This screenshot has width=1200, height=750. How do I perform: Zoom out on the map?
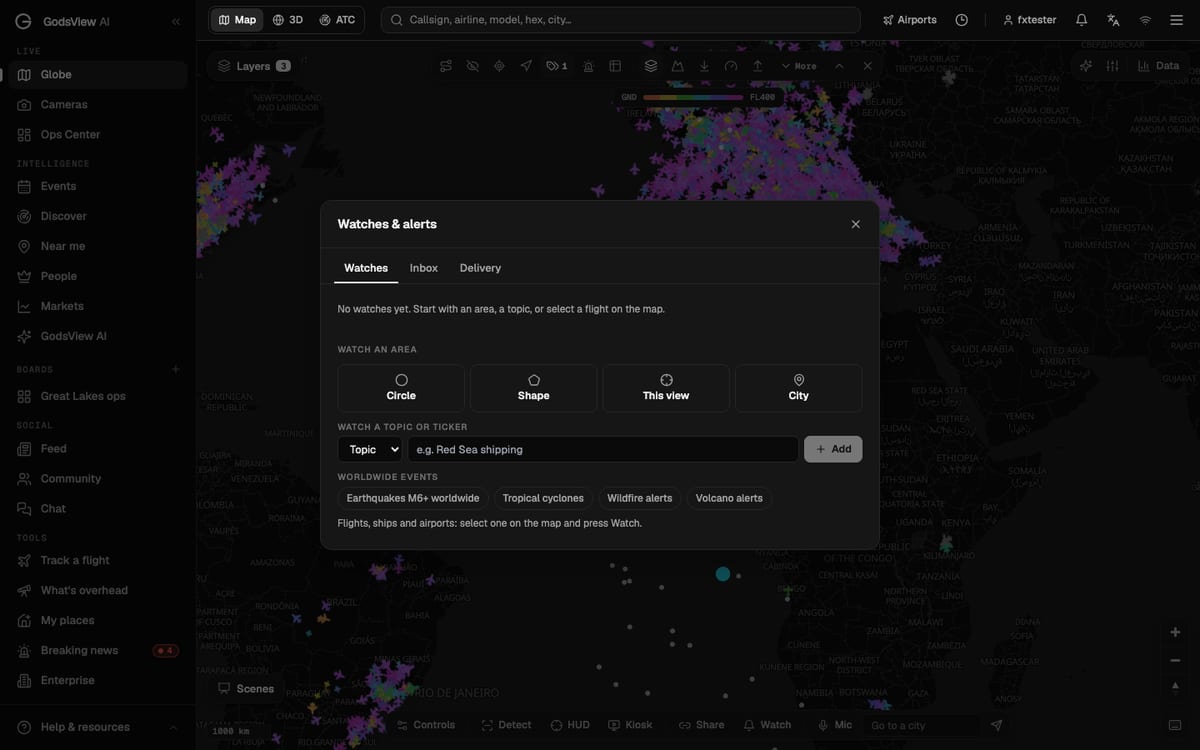1176,660
